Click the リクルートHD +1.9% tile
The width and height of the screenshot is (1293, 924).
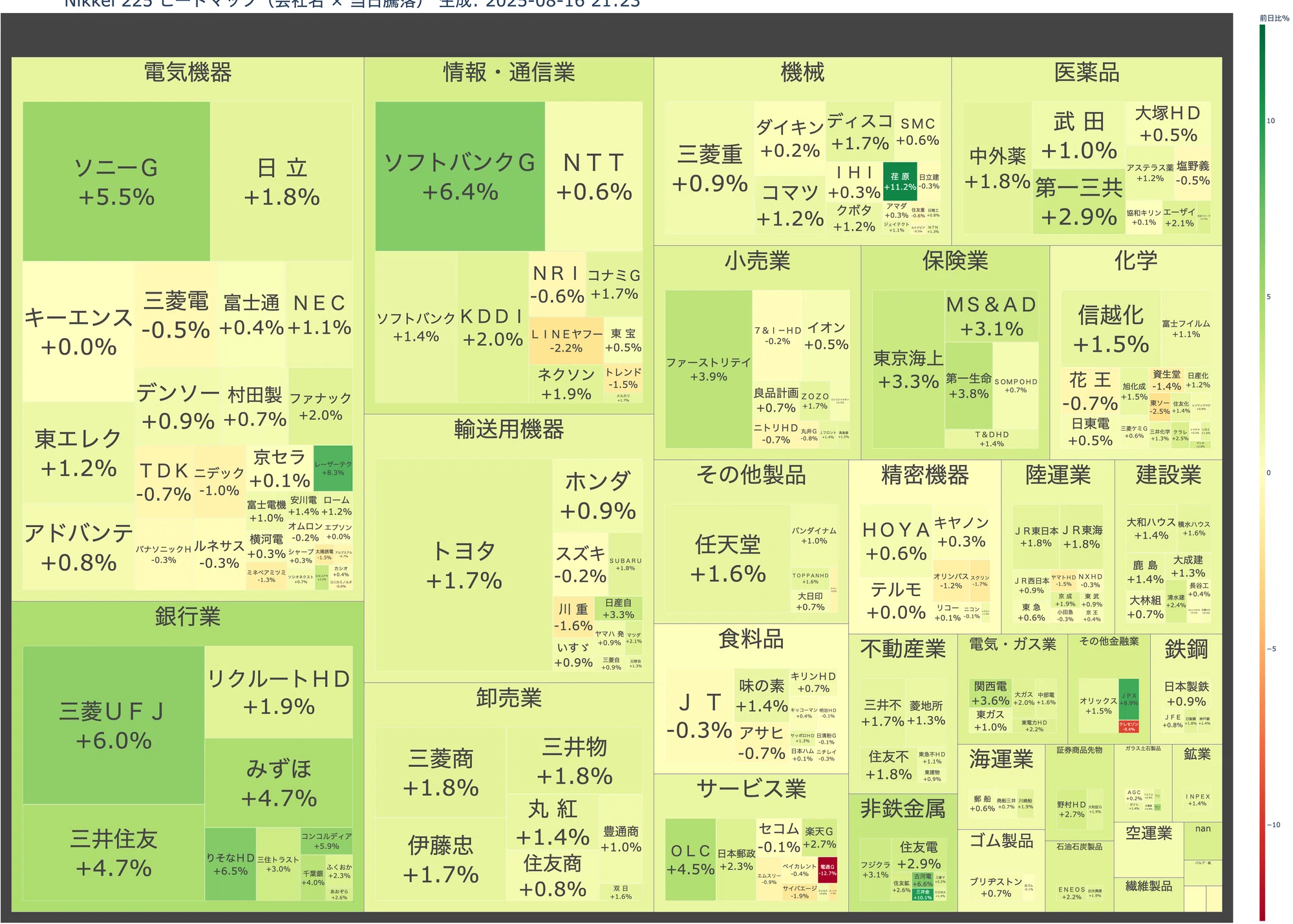tap(279, 692)
